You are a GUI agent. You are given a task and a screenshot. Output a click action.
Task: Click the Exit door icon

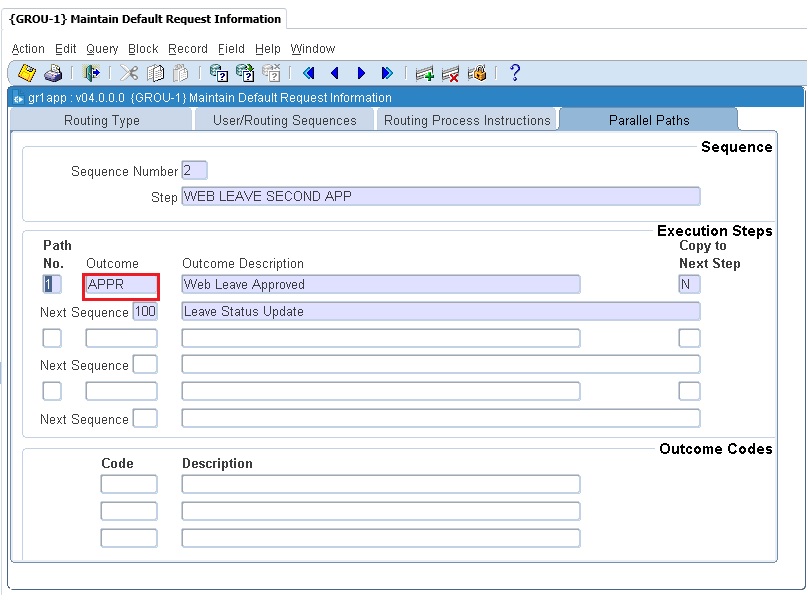pyautogui.click(x=92, y=73)
